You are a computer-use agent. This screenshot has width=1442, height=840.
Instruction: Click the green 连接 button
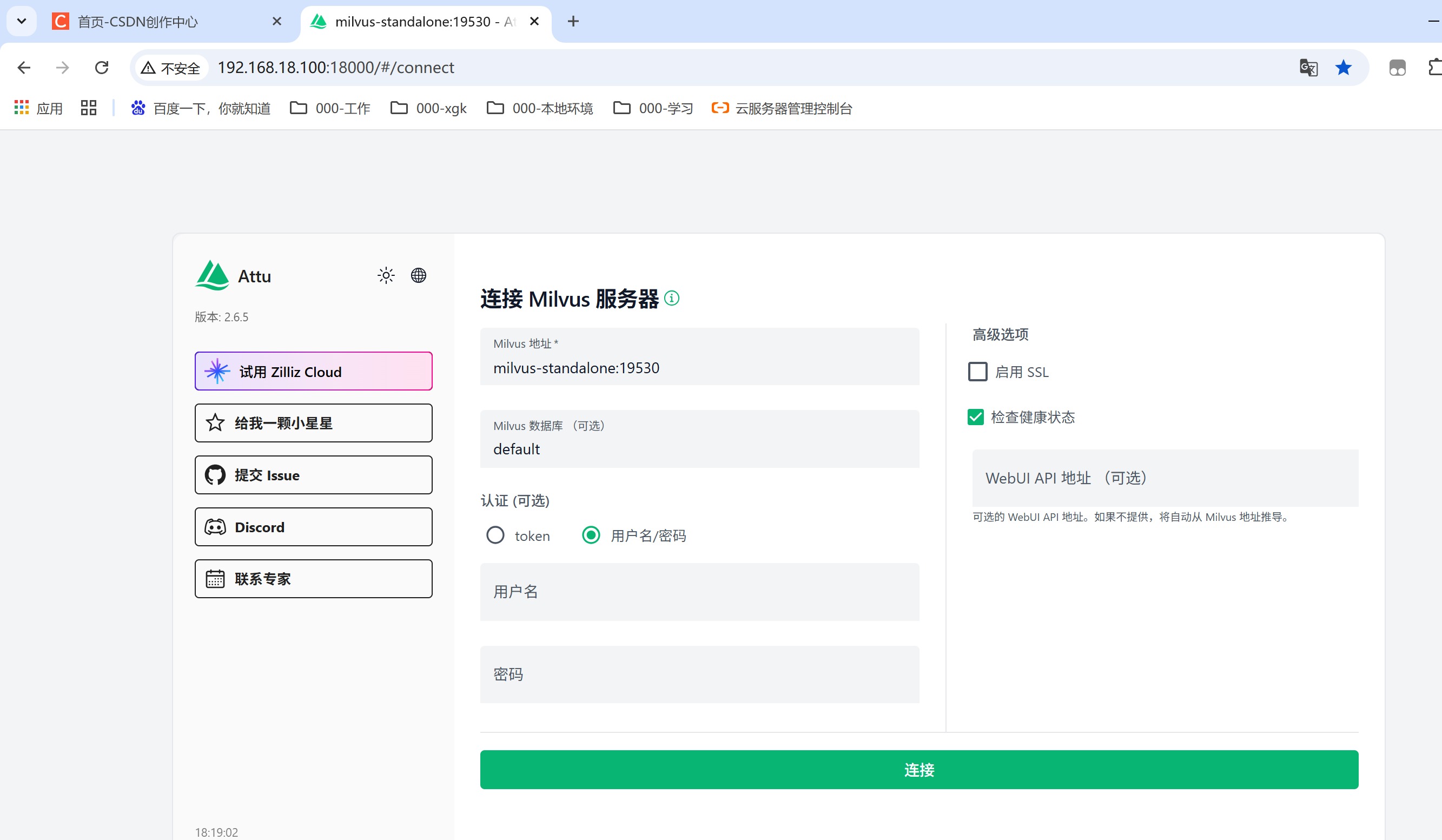coord(918,770)
